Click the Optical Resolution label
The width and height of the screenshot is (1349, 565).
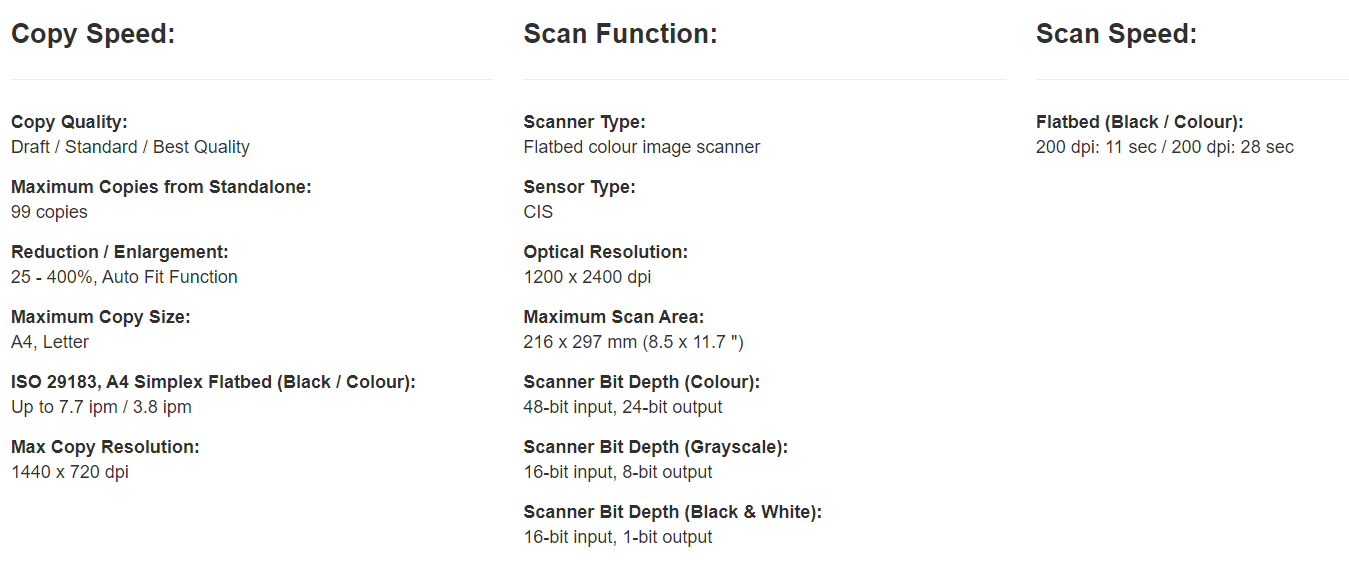click(605, 252)
